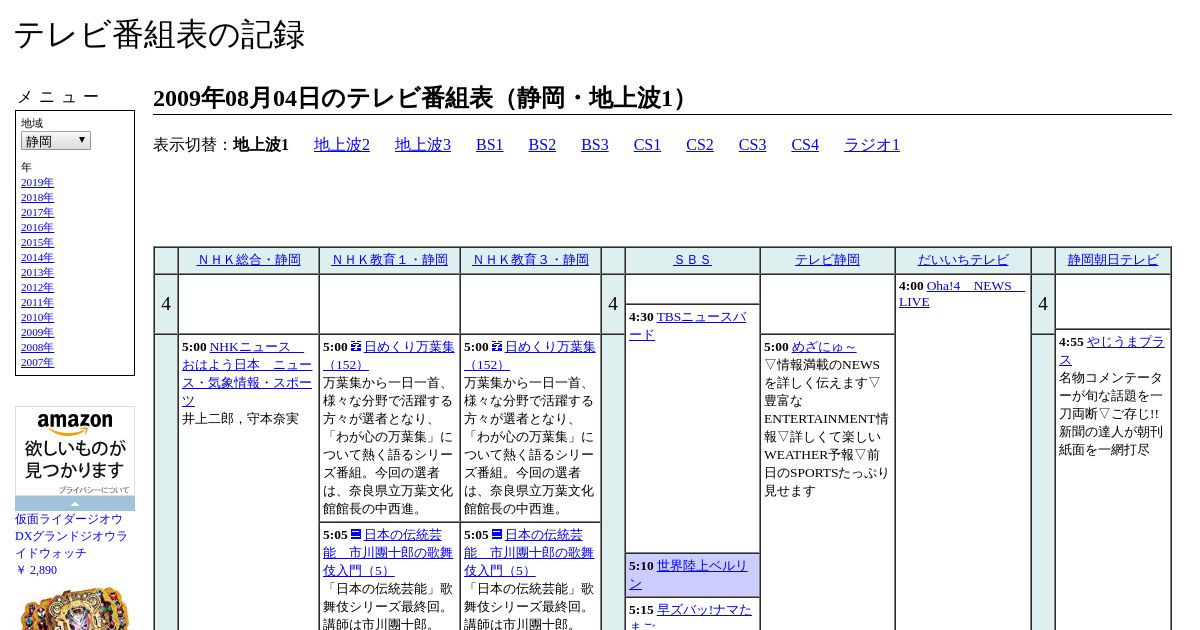Viewport: 1200px width, 630px height.
Task: Open the ＮＨＫ教育１・静岡 channel header link
Action: tap(390, 260)
